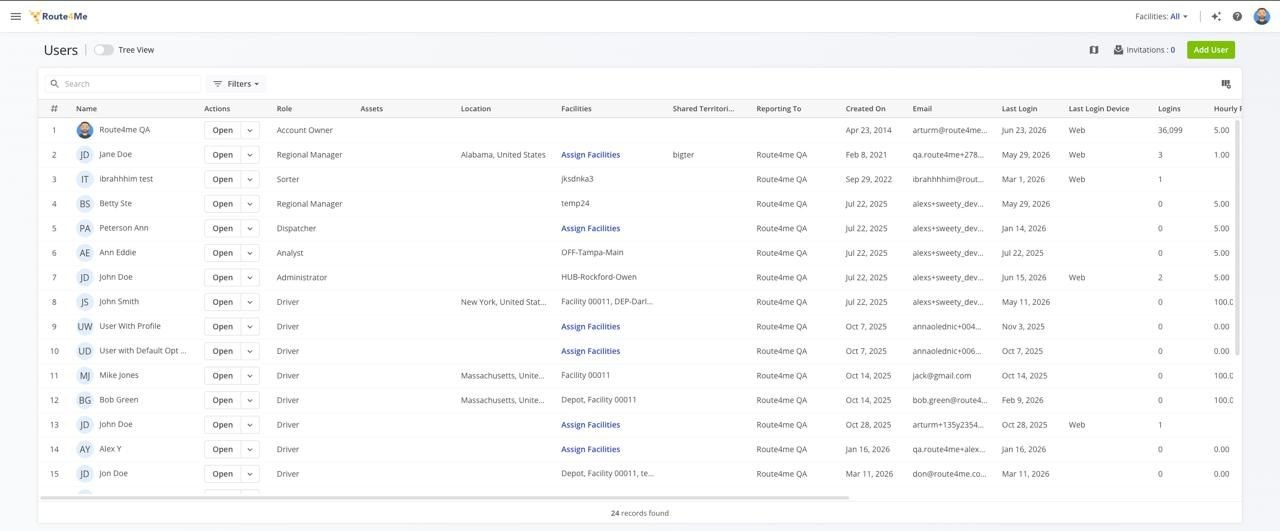The height and width of the screenshot is (531, 1280).
Task: Click Assign Facilities link for Jane Doe
Action: [x=590, y=155]
